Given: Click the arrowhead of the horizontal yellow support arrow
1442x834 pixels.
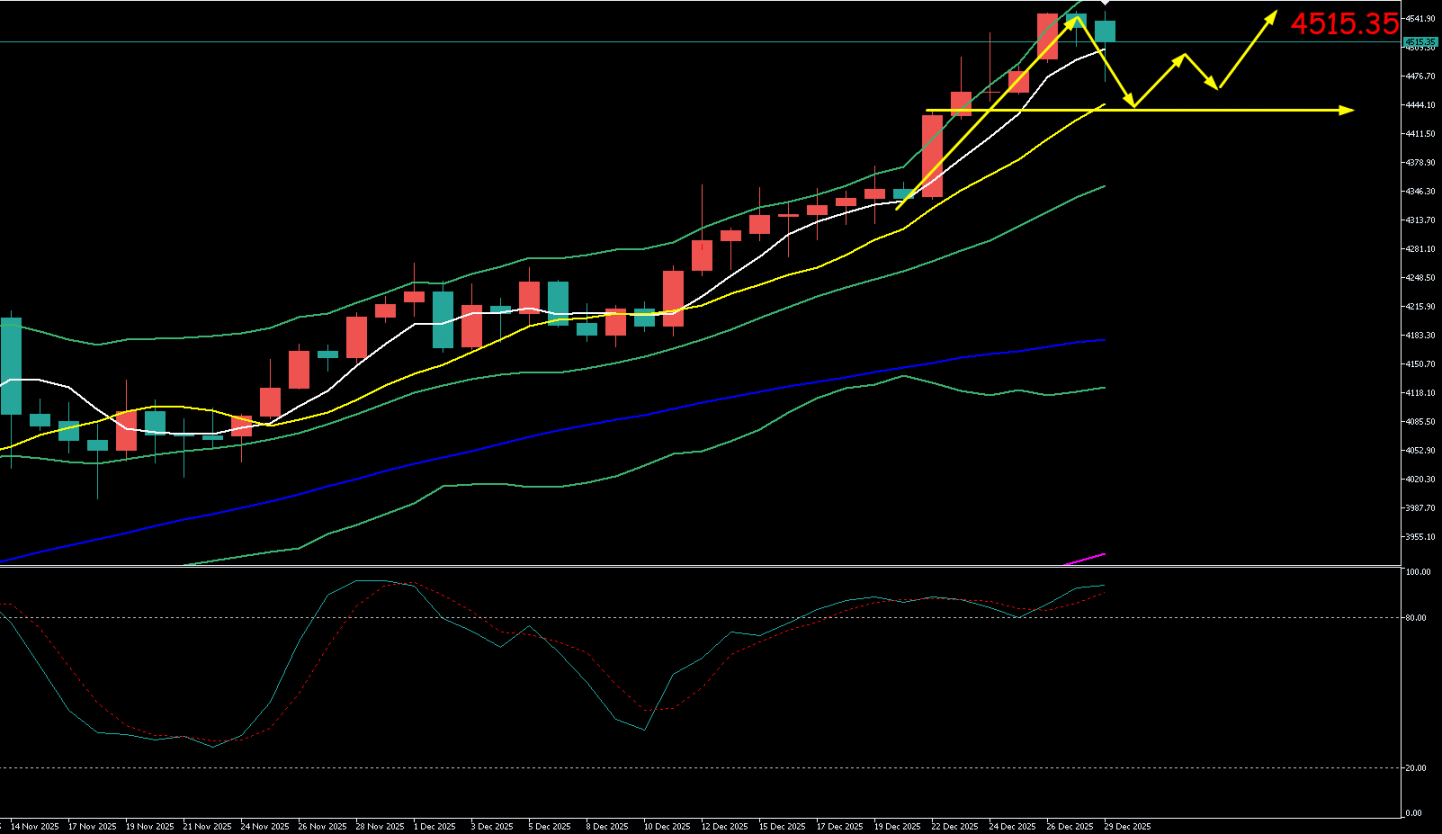Looking at the screenshot, I should coord(1347,110).
